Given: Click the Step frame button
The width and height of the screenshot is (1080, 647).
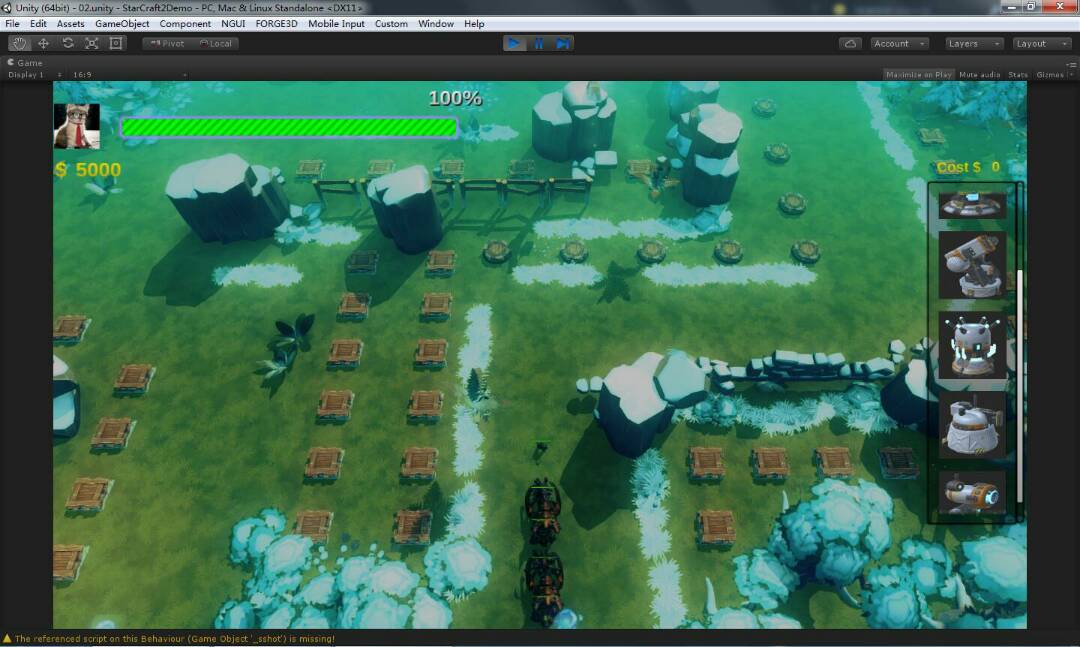Looking at the screenshot, I should tap(563, 43).
